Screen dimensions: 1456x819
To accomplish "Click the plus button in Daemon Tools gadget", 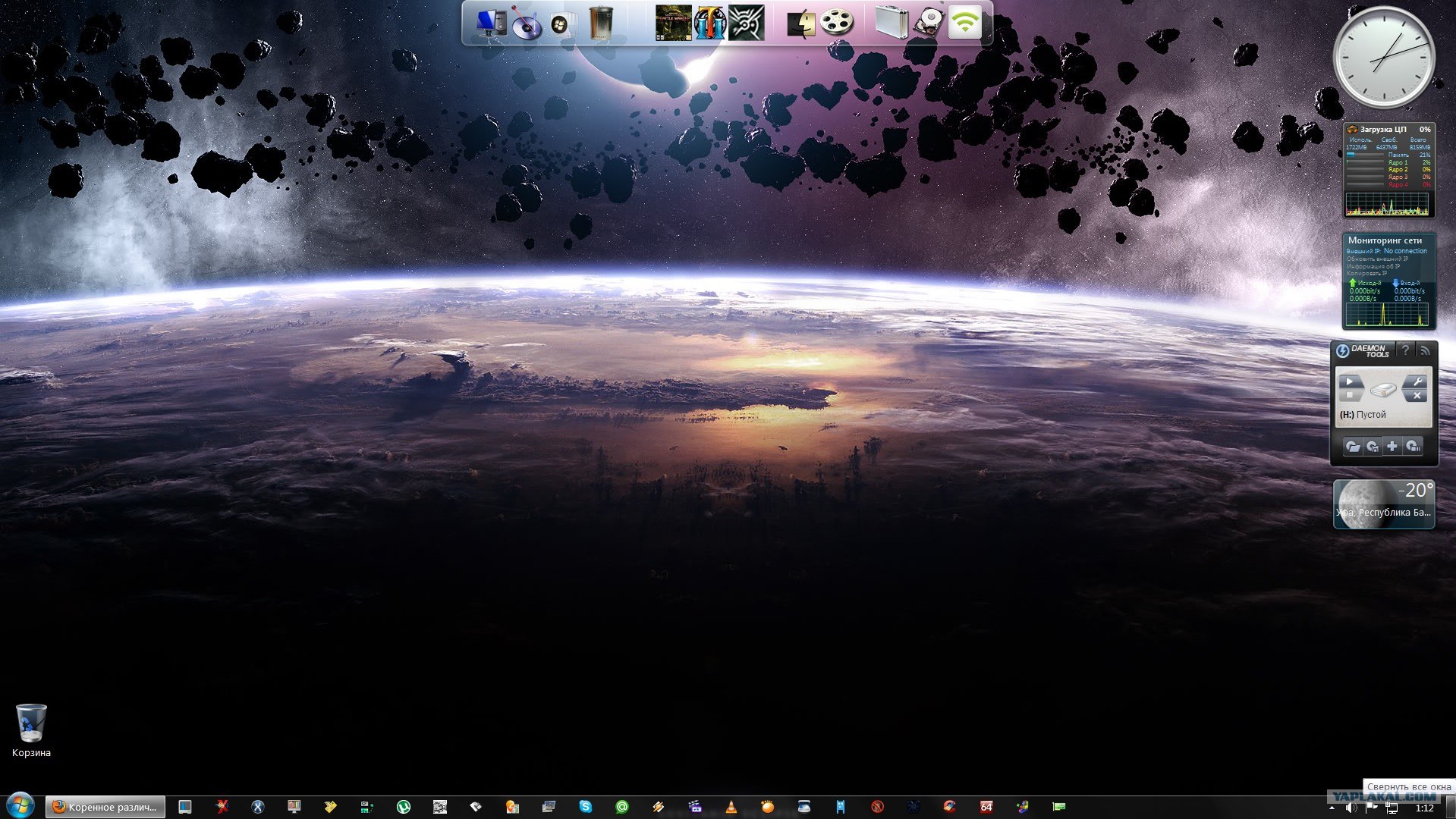I will 1392,447.
